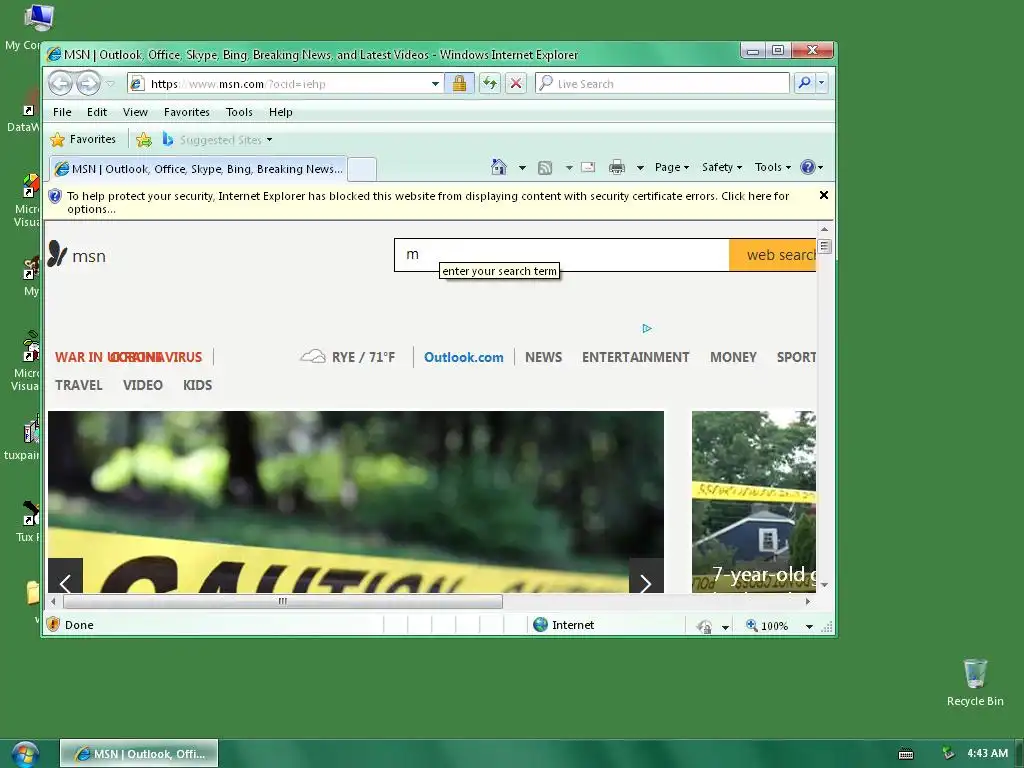Screen dimensions: 1024x768
Task: Go to the ENTERTAINMENT section
Action: 635,357
